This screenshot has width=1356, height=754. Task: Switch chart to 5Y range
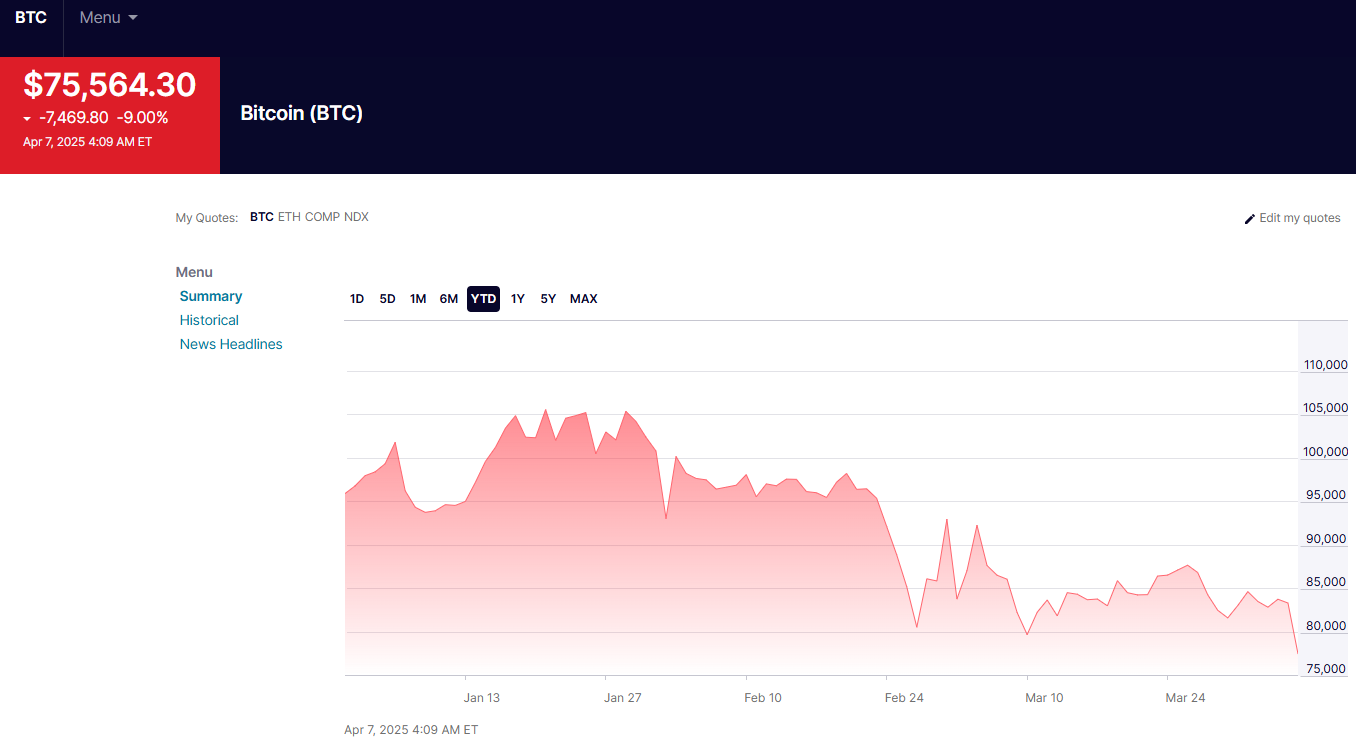[x=548, y=299]
